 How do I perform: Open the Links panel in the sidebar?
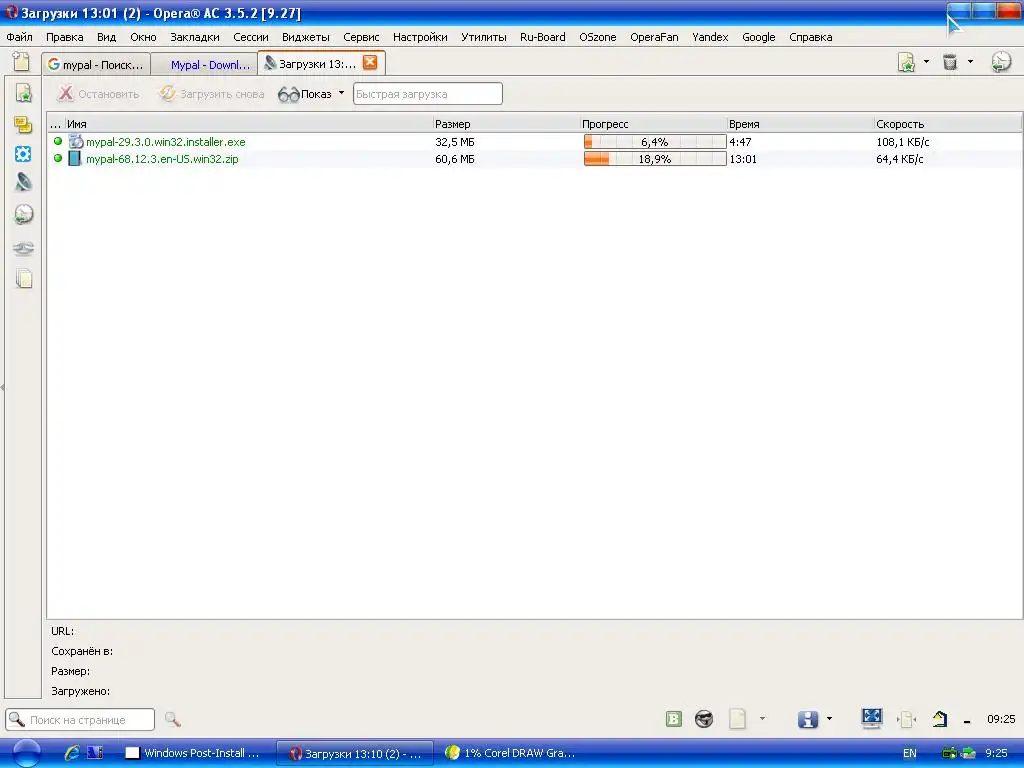click(24, 248)
